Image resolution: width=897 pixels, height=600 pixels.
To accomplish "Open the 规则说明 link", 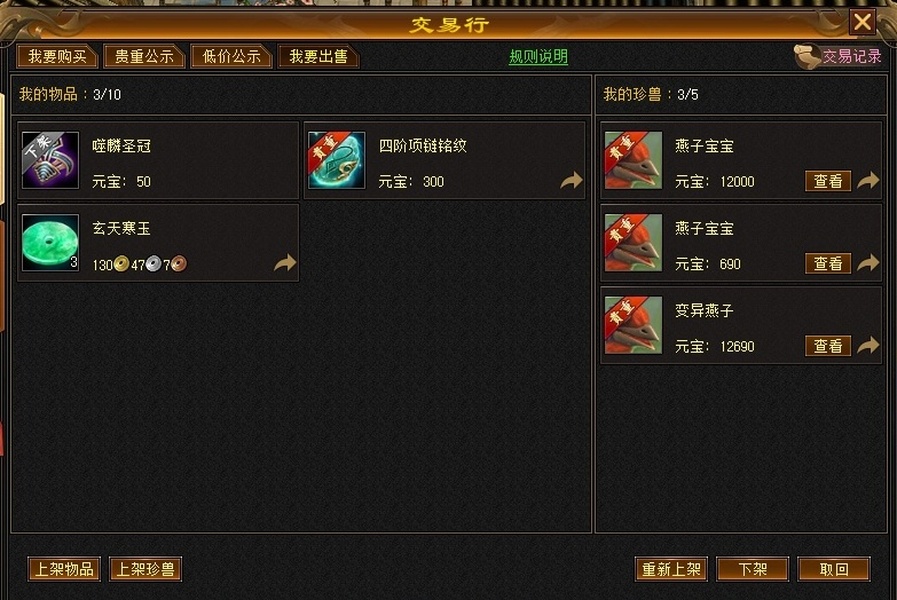I will 538,57.
